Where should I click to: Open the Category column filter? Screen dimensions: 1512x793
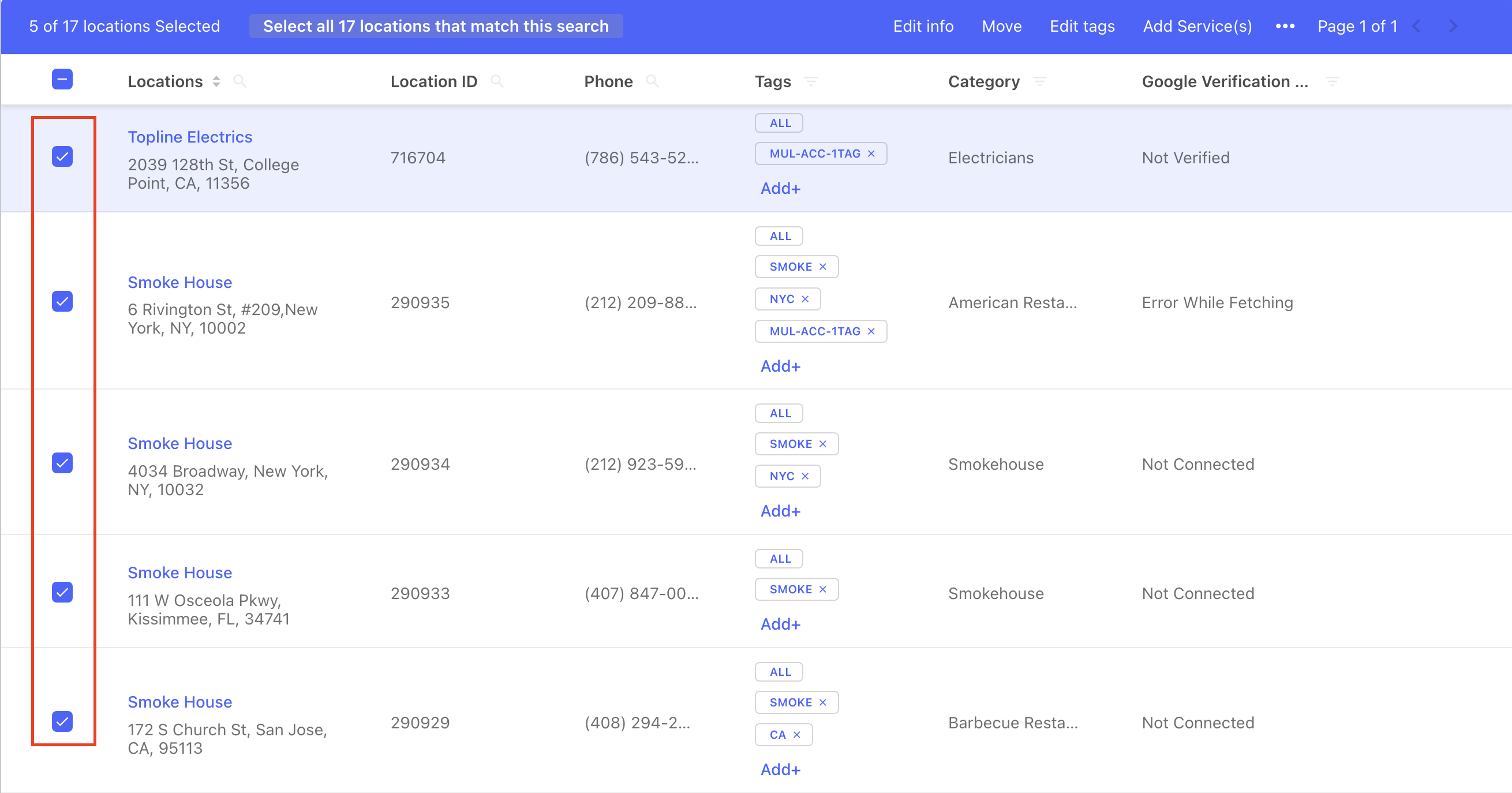1039,81
